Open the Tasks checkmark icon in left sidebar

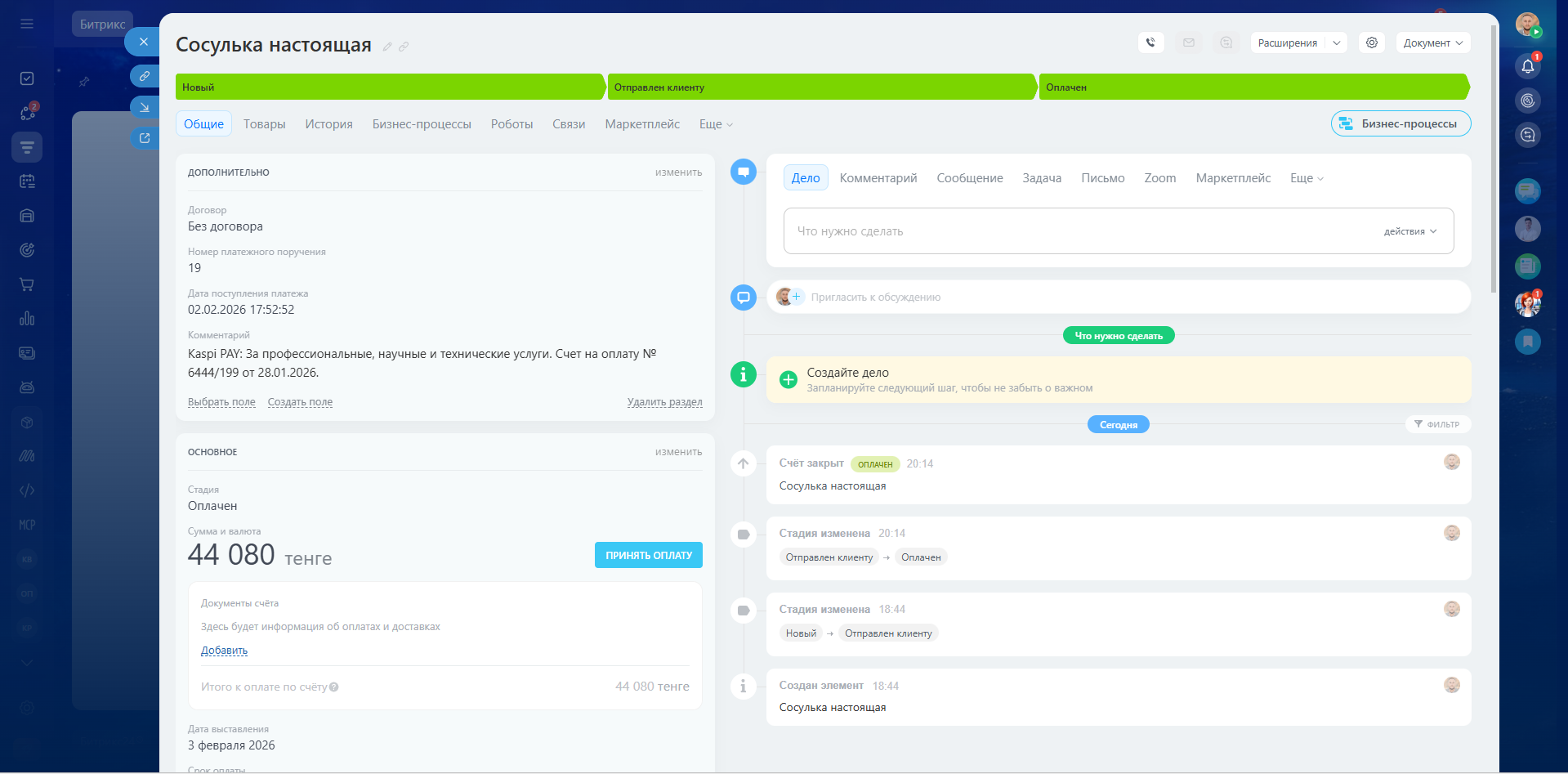point(27,78)
